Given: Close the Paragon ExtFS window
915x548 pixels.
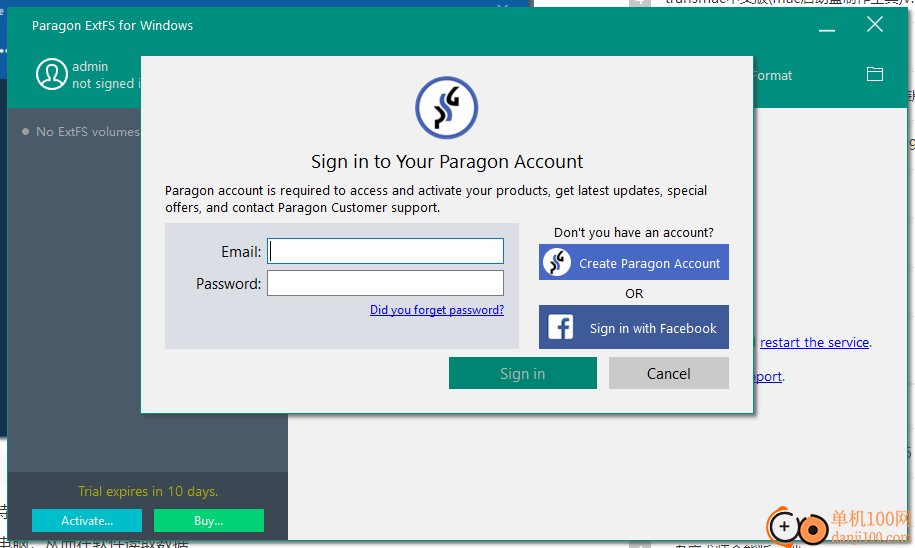Looking at the screenshot, I should point(875,25).
